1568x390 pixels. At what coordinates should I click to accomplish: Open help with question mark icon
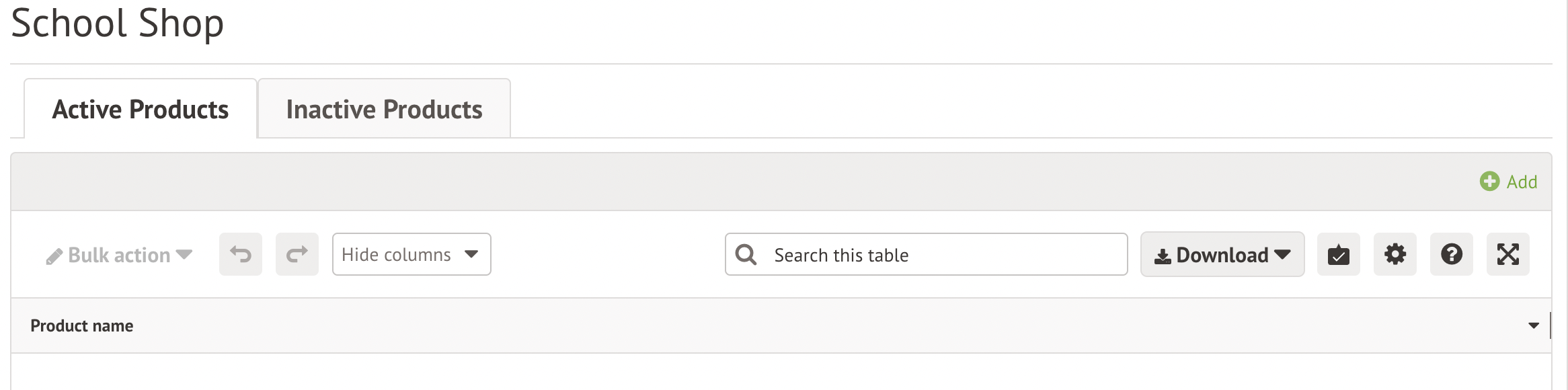tap(1451, 255)
